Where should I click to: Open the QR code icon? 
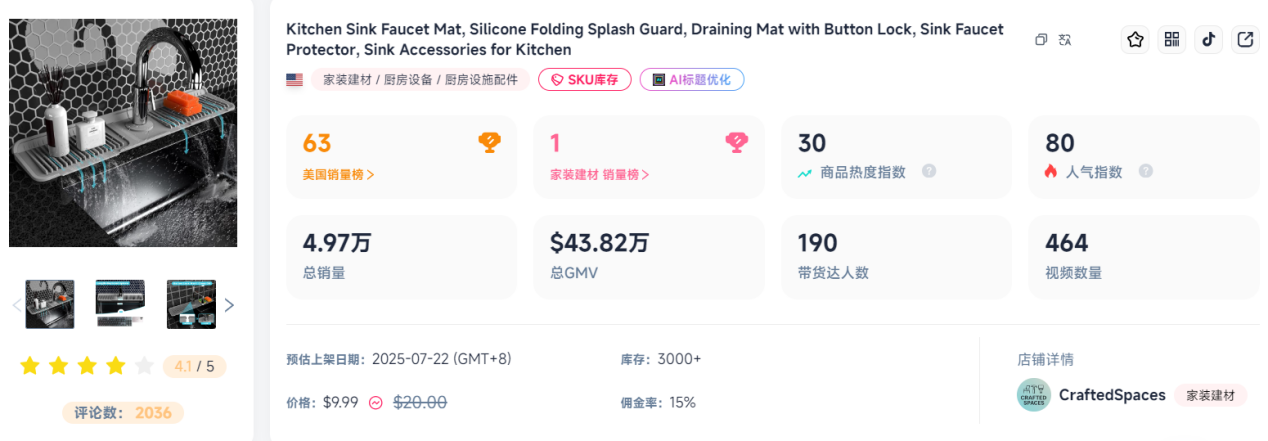(x=1172, y=40)
